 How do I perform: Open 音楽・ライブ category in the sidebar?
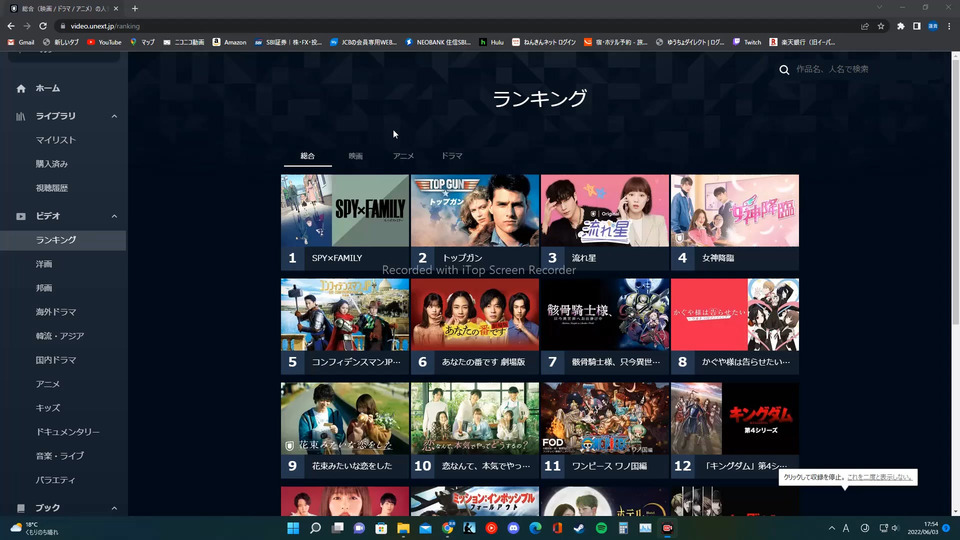click(x=59, y=456)
